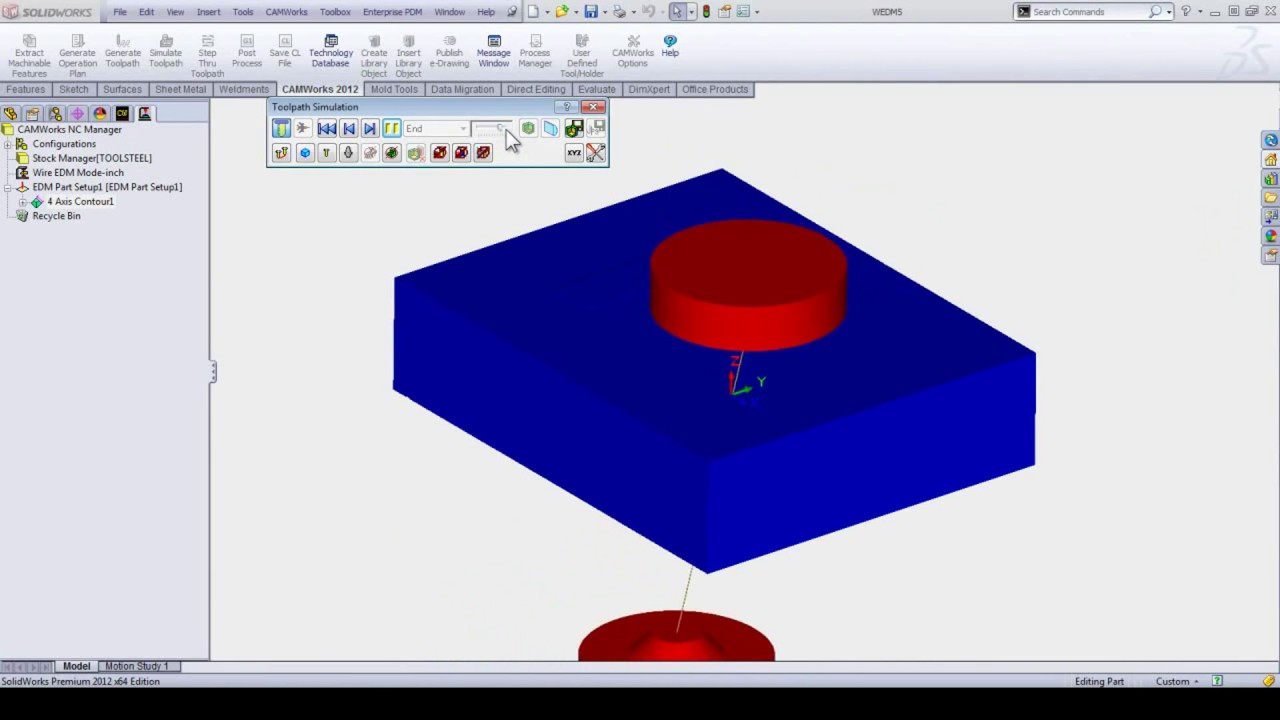Viewport: 1280px width, 720px height.
Task: Click Process Manager button
Action: tap(535, 51)
